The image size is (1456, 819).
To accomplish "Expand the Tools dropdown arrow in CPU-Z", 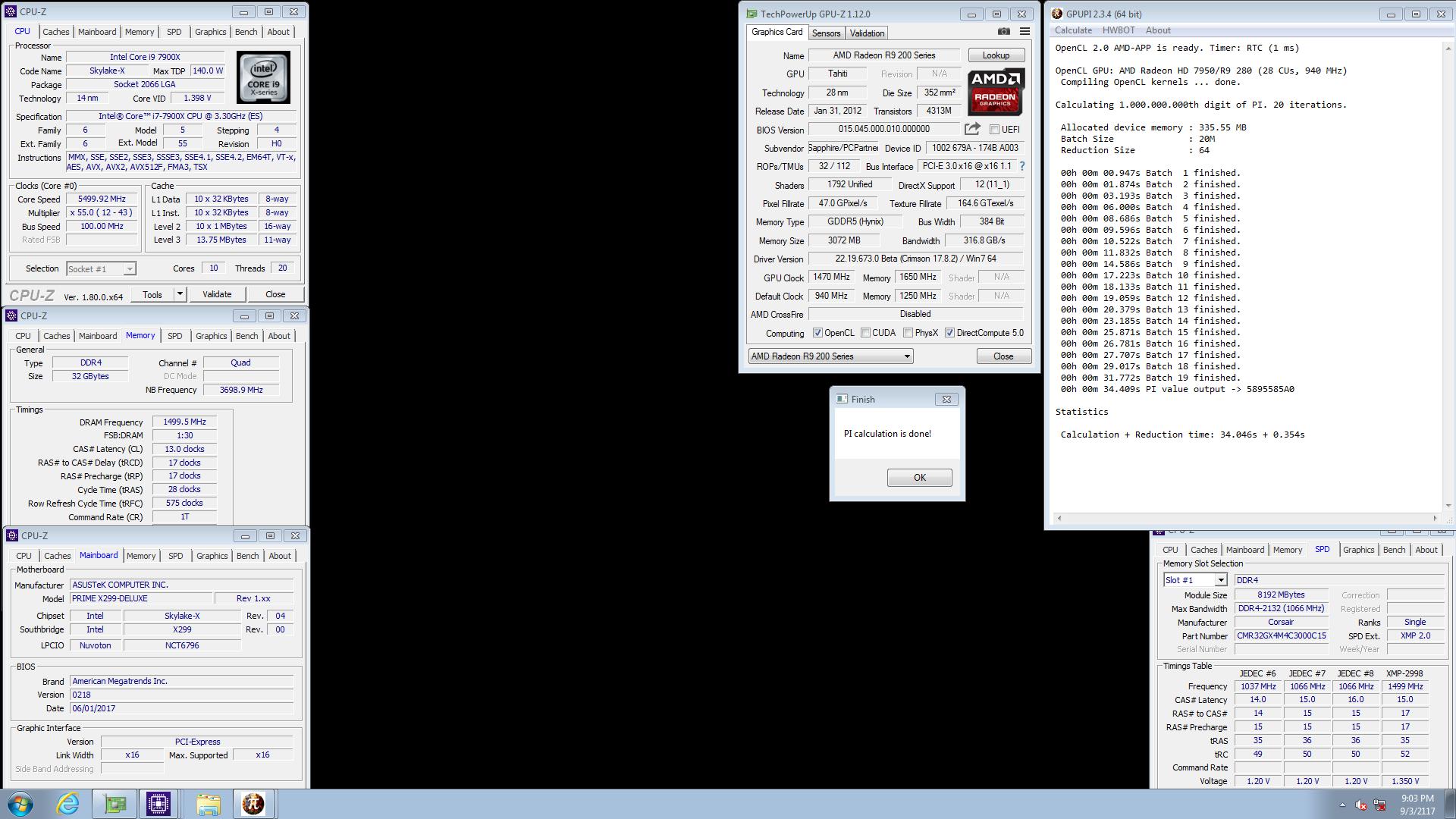I will [x=180, y=294].
